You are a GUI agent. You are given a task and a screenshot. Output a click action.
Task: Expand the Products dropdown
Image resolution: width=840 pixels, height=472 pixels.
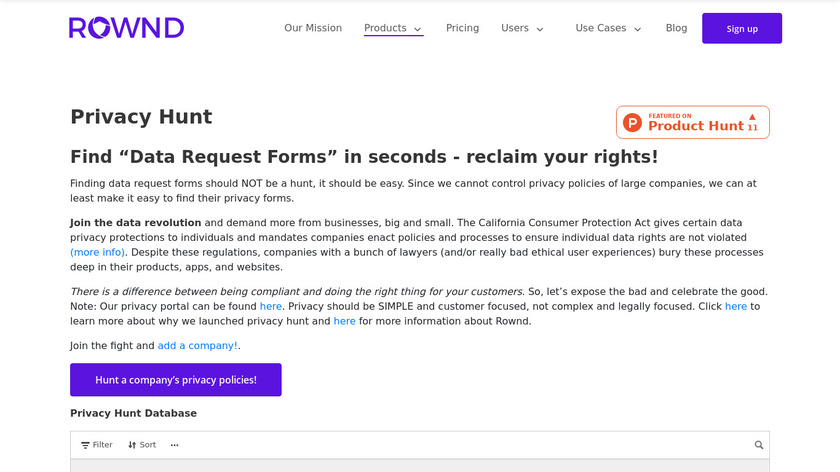[x=393, y=28]
